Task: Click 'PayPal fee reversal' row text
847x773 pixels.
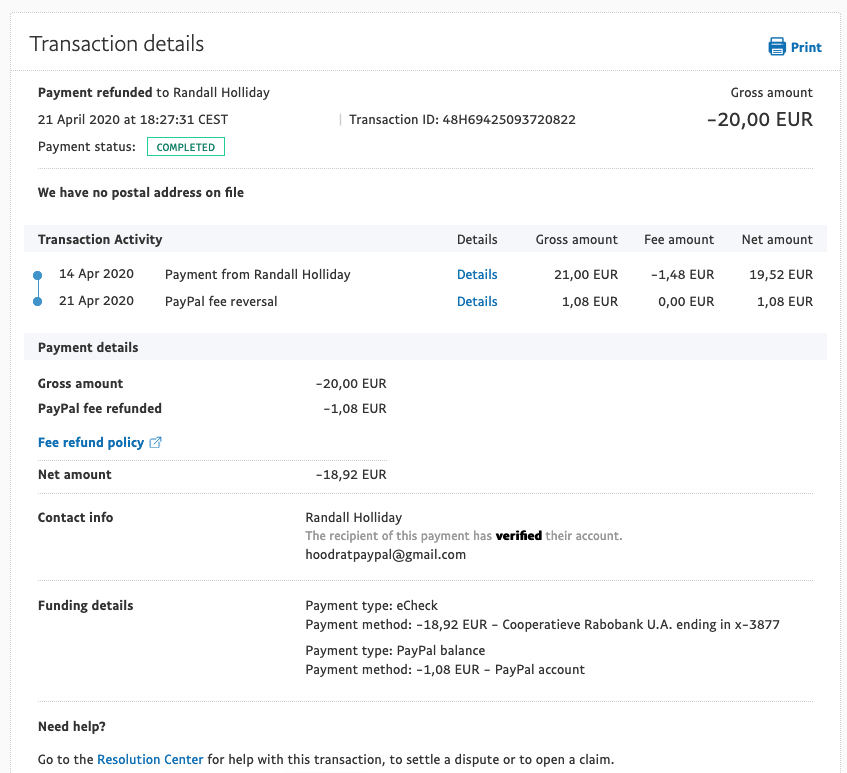Action: [221, 301]
